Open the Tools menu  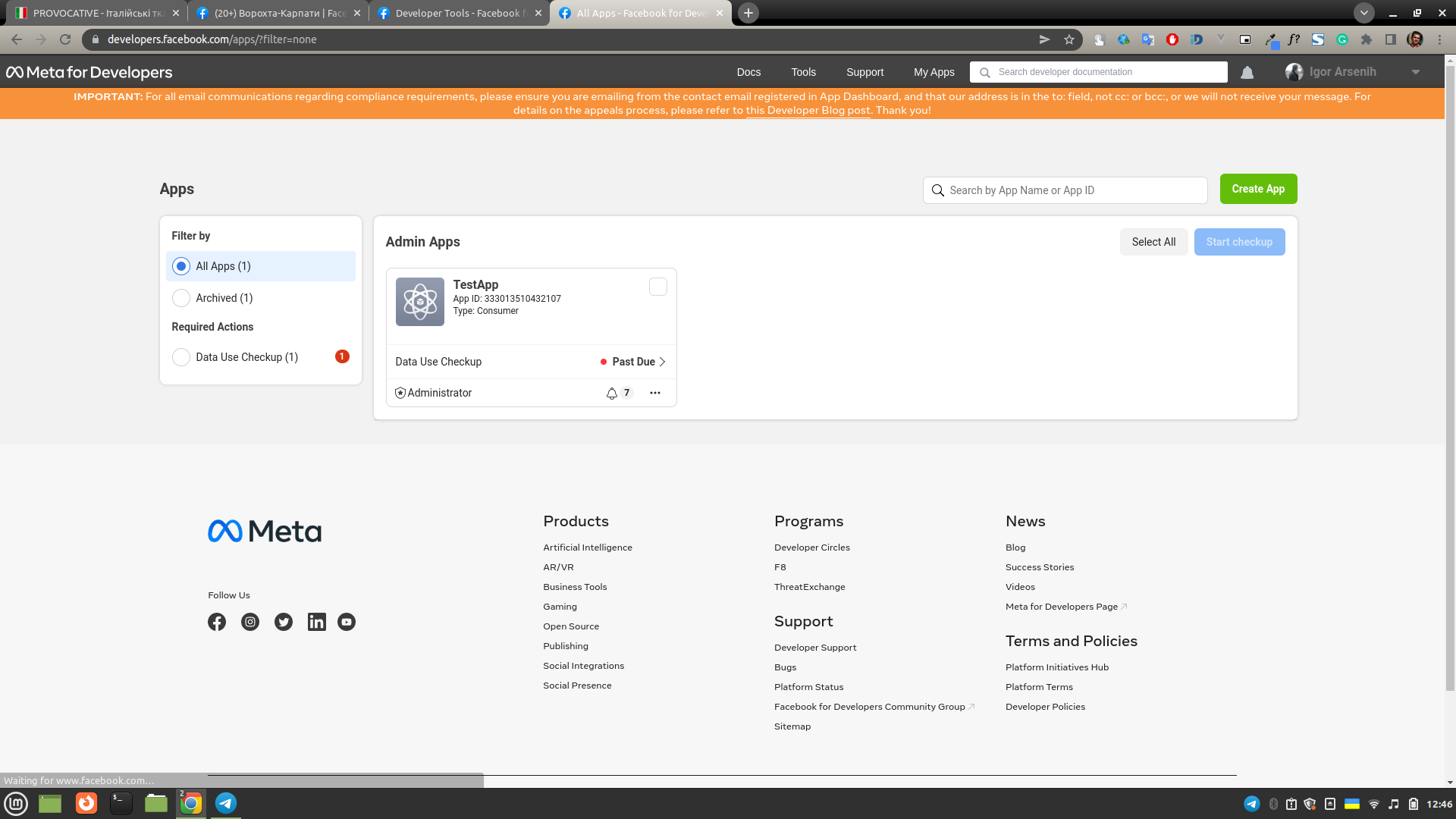pos(804,72)
